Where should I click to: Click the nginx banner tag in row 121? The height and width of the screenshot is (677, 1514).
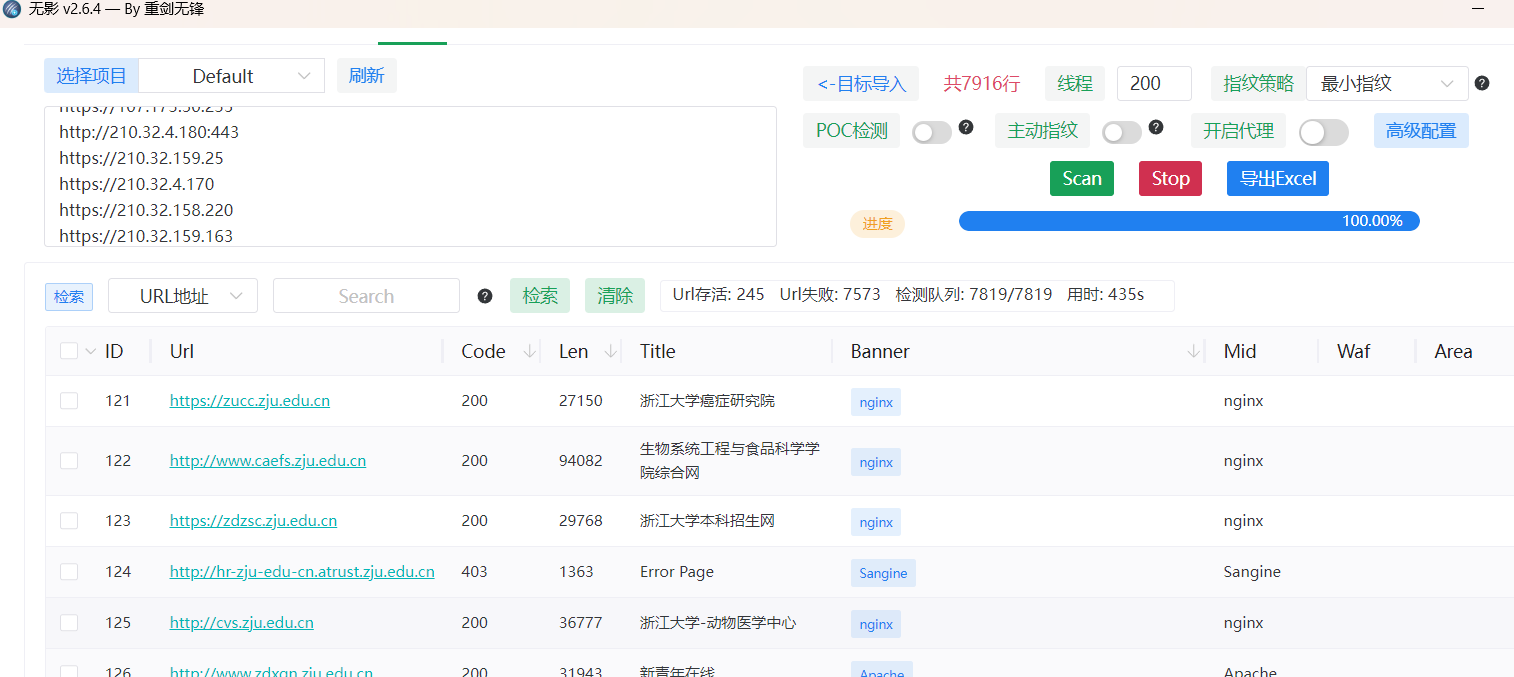click(x=876, y=402)
